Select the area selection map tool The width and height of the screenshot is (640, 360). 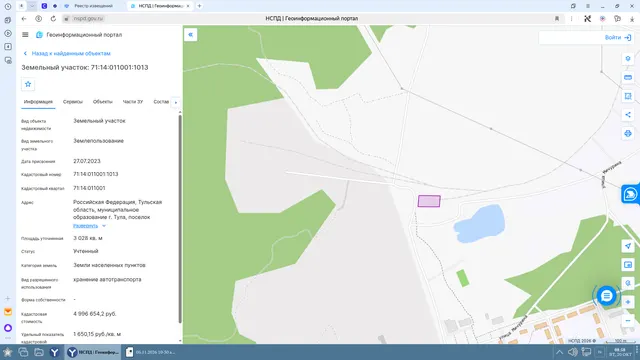(628, 96)
